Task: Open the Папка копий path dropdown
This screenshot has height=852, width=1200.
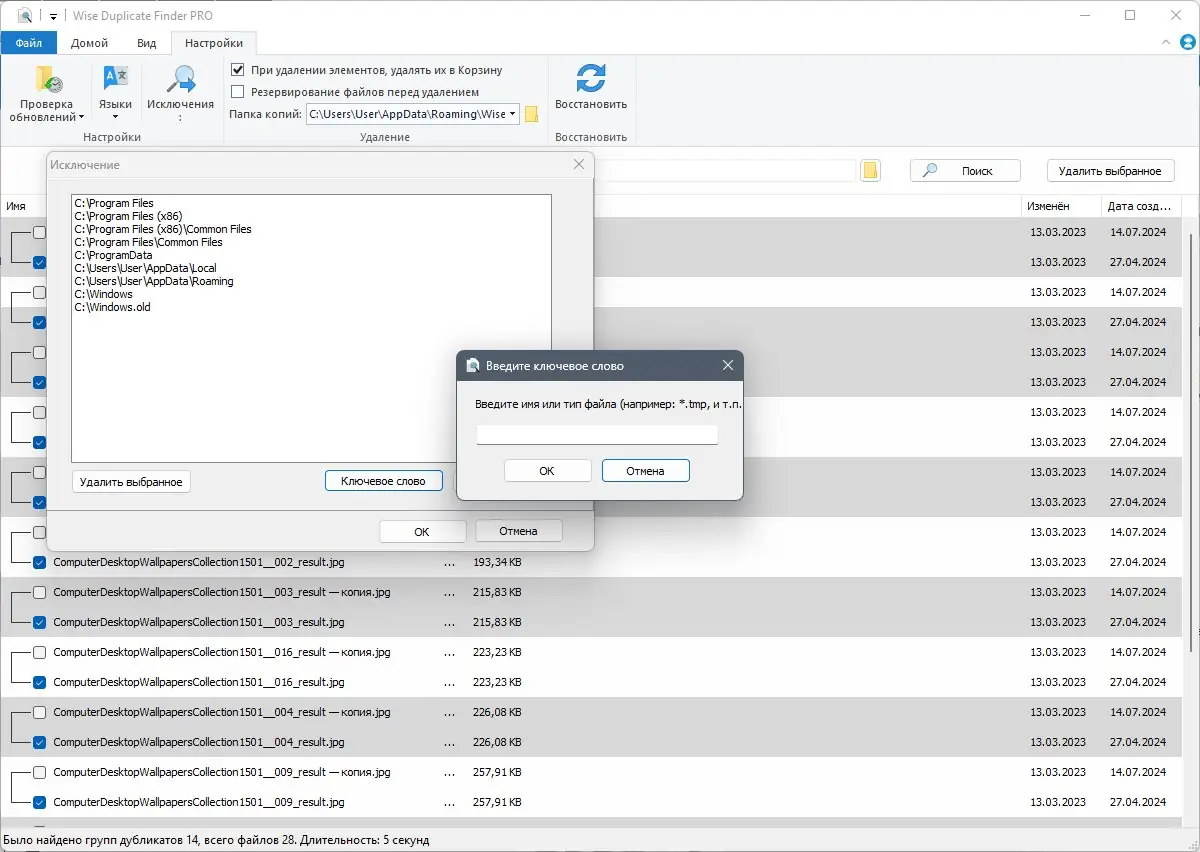Action: click(513, 114)
